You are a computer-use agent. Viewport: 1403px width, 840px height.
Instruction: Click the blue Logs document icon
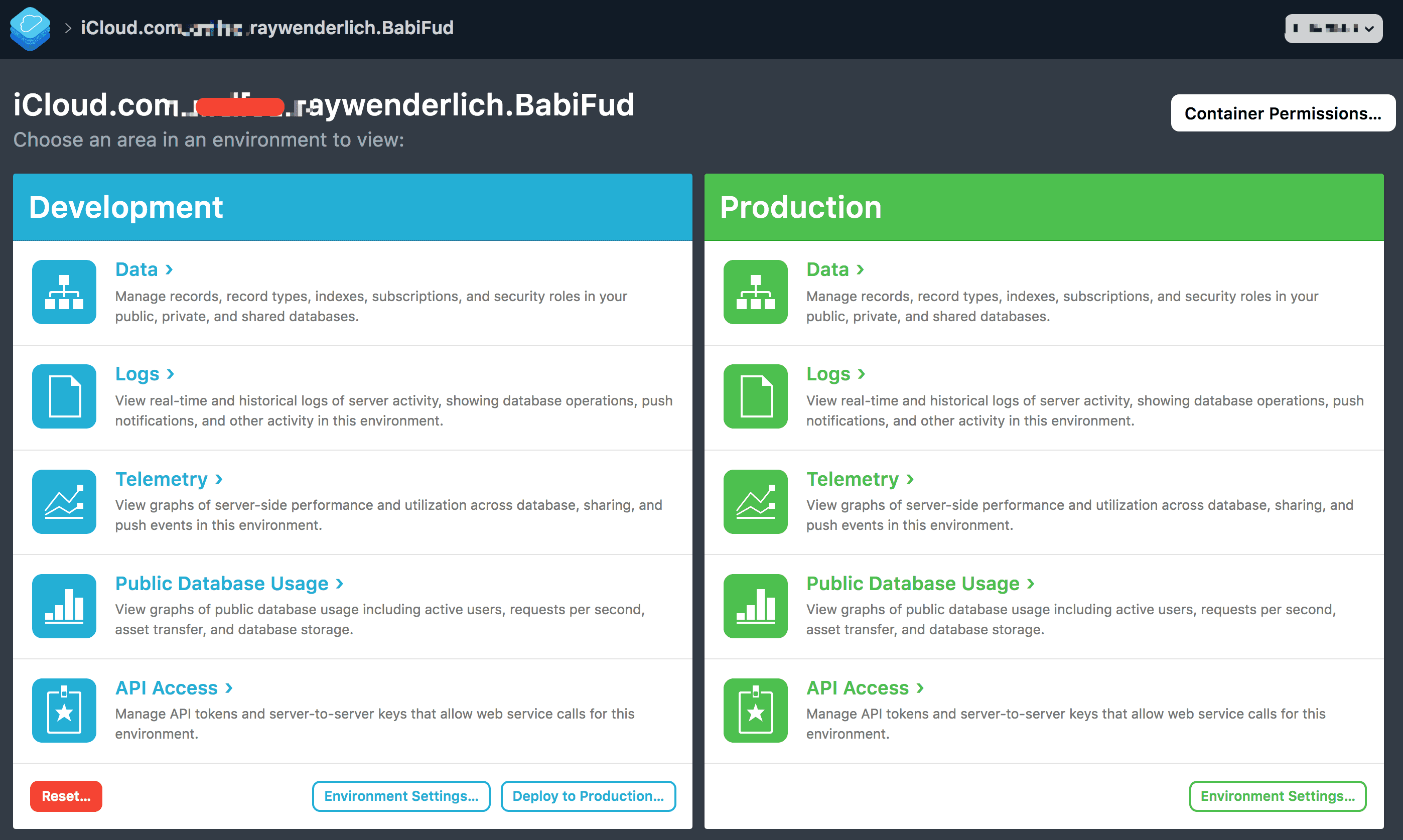[x=64, y=396]
